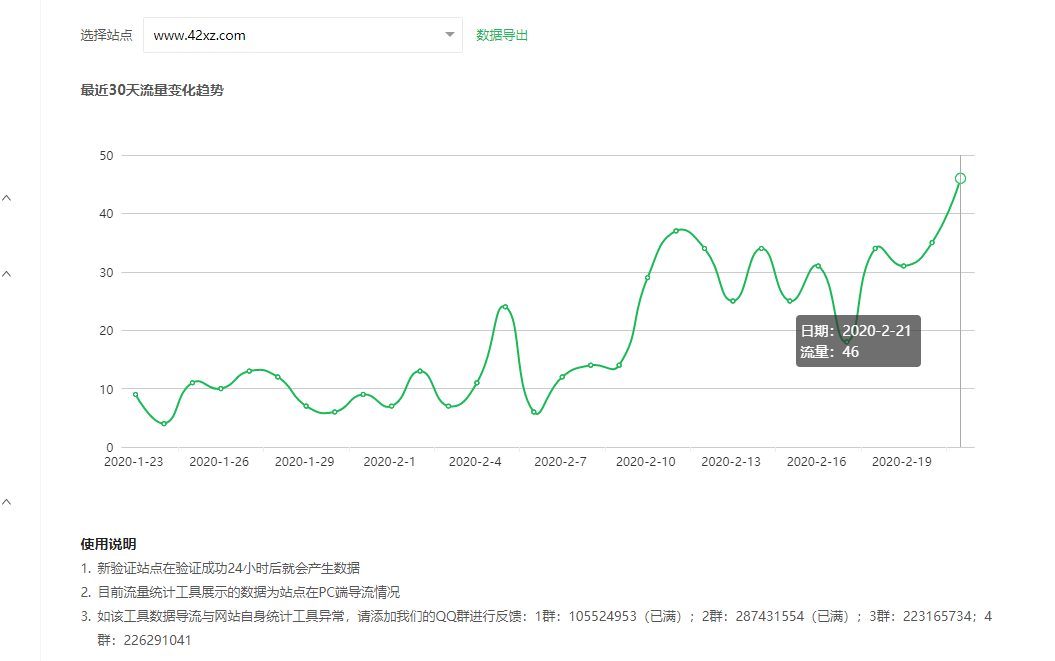1055x661 pixels.
Task: Click the y-axis label 50
Action: tap(106, 155)
